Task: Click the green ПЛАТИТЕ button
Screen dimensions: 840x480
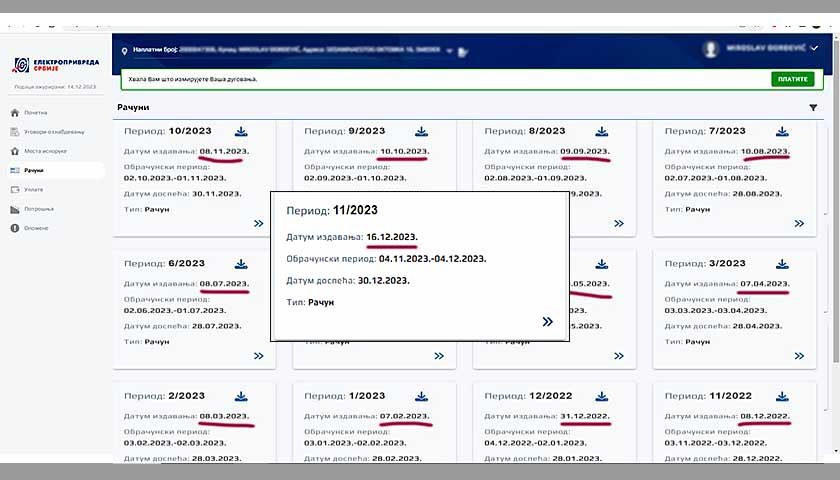Action: pos(793,79)
